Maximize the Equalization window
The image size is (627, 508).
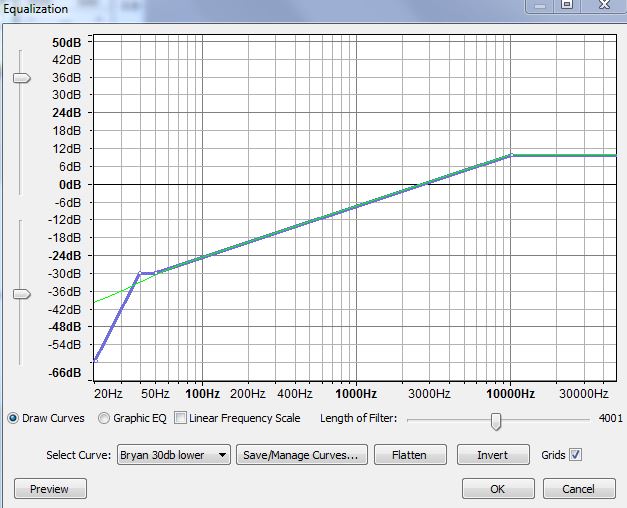click(567, 5)
